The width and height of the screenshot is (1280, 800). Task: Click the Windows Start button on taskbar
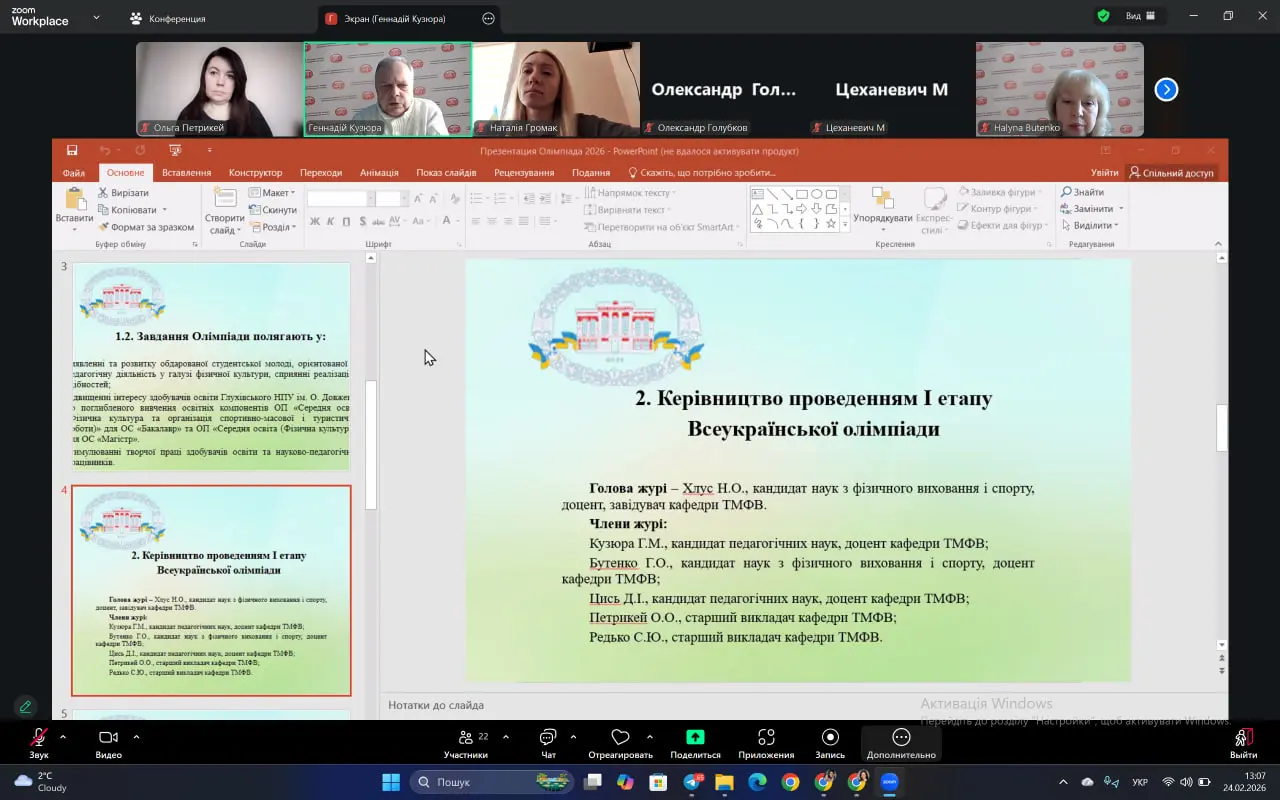(390, 782)
